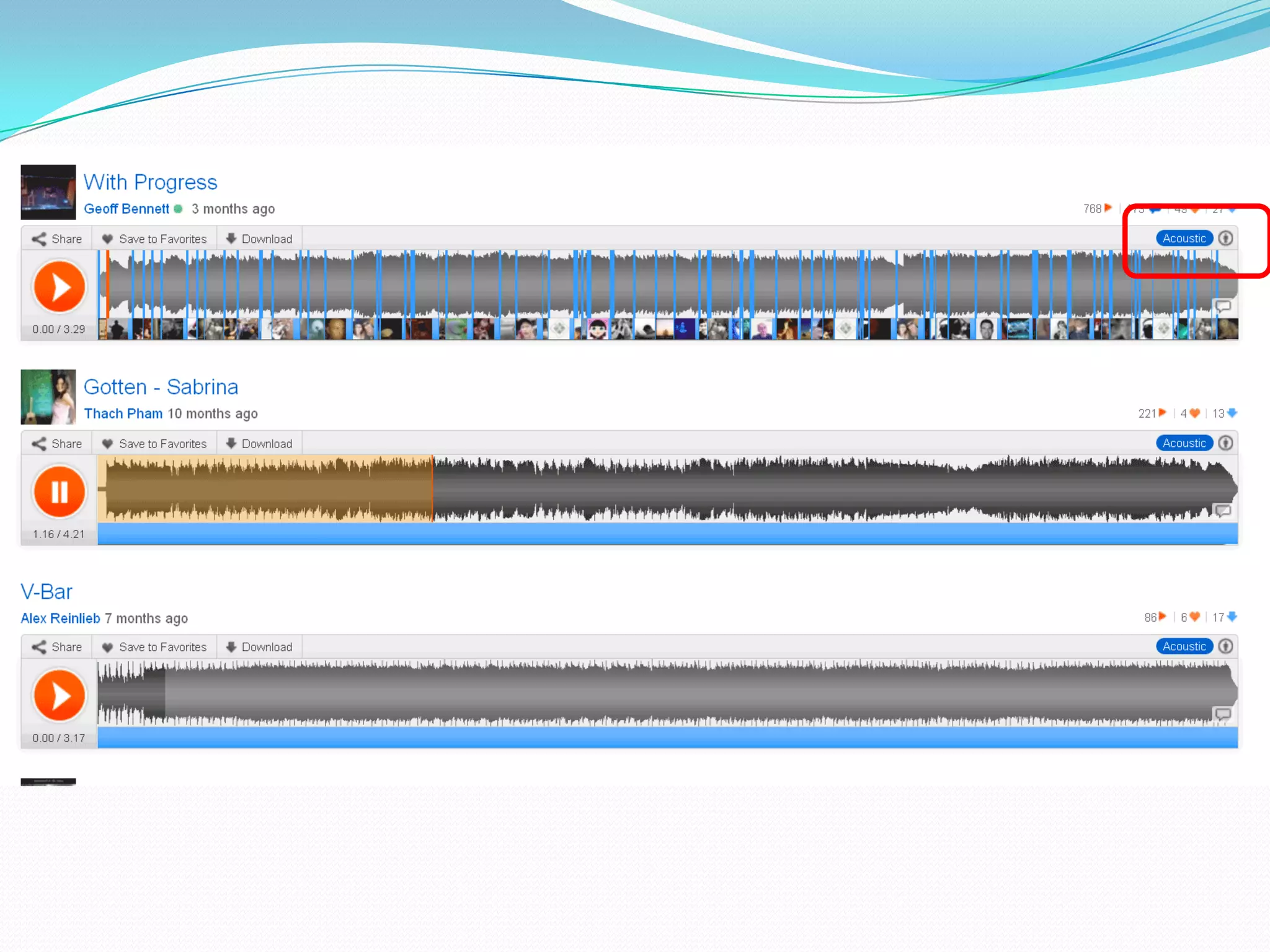Viewport: 1270px width, 952px height.
Task: Share the With Progress track
Action: (x=57, y=239)
